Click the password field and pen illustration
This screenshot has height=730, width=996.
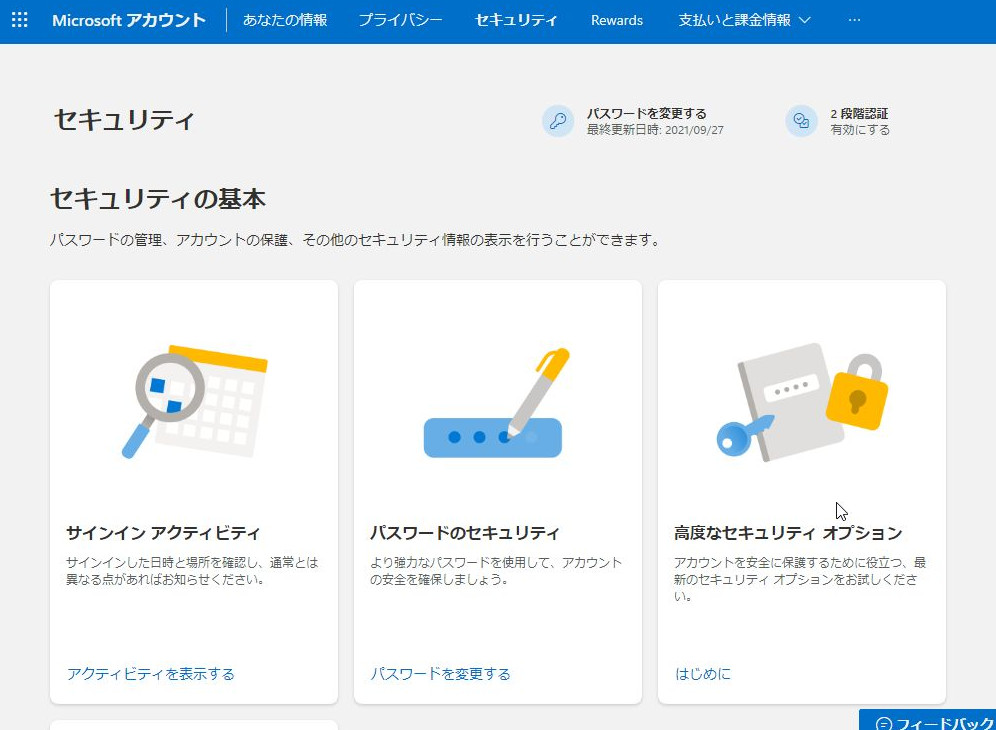coord(497,402)
